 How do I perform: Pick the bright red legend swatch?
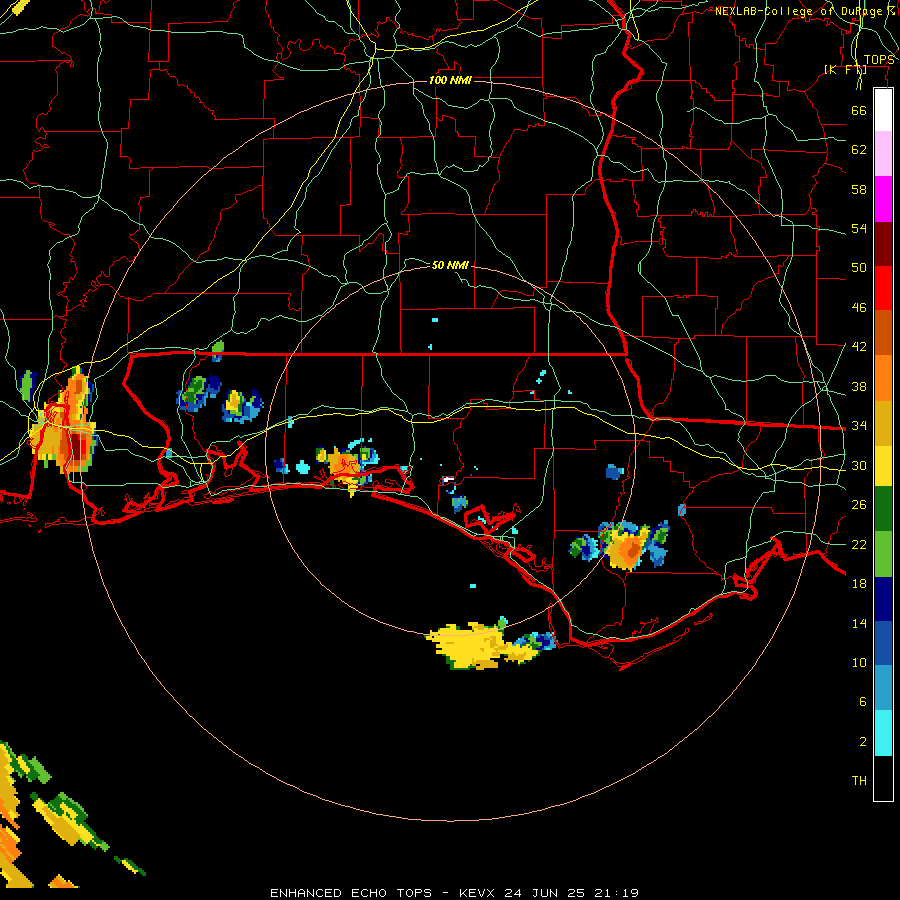883,288
